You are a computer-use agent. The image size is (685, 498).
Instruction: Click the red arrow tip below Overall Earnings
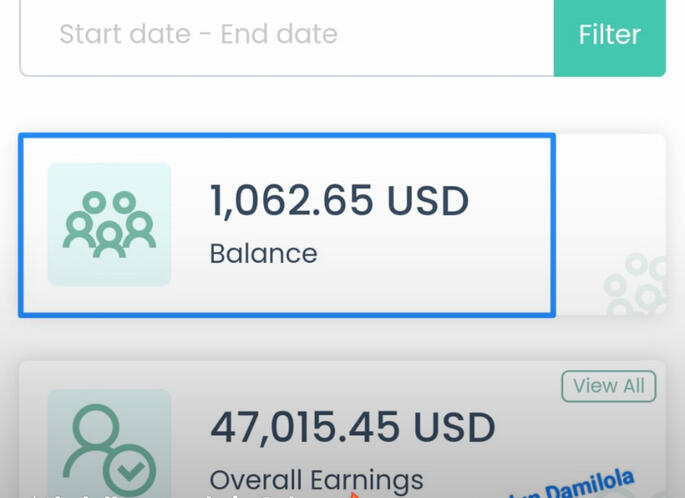[x=352, y=492]
